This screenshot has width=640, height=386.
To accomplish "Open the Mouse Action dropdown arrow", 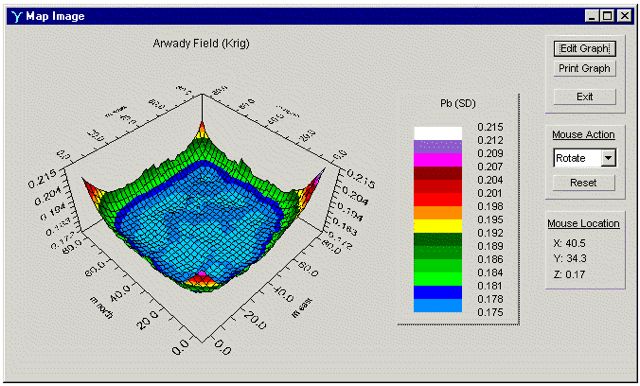I will (608, 158).
